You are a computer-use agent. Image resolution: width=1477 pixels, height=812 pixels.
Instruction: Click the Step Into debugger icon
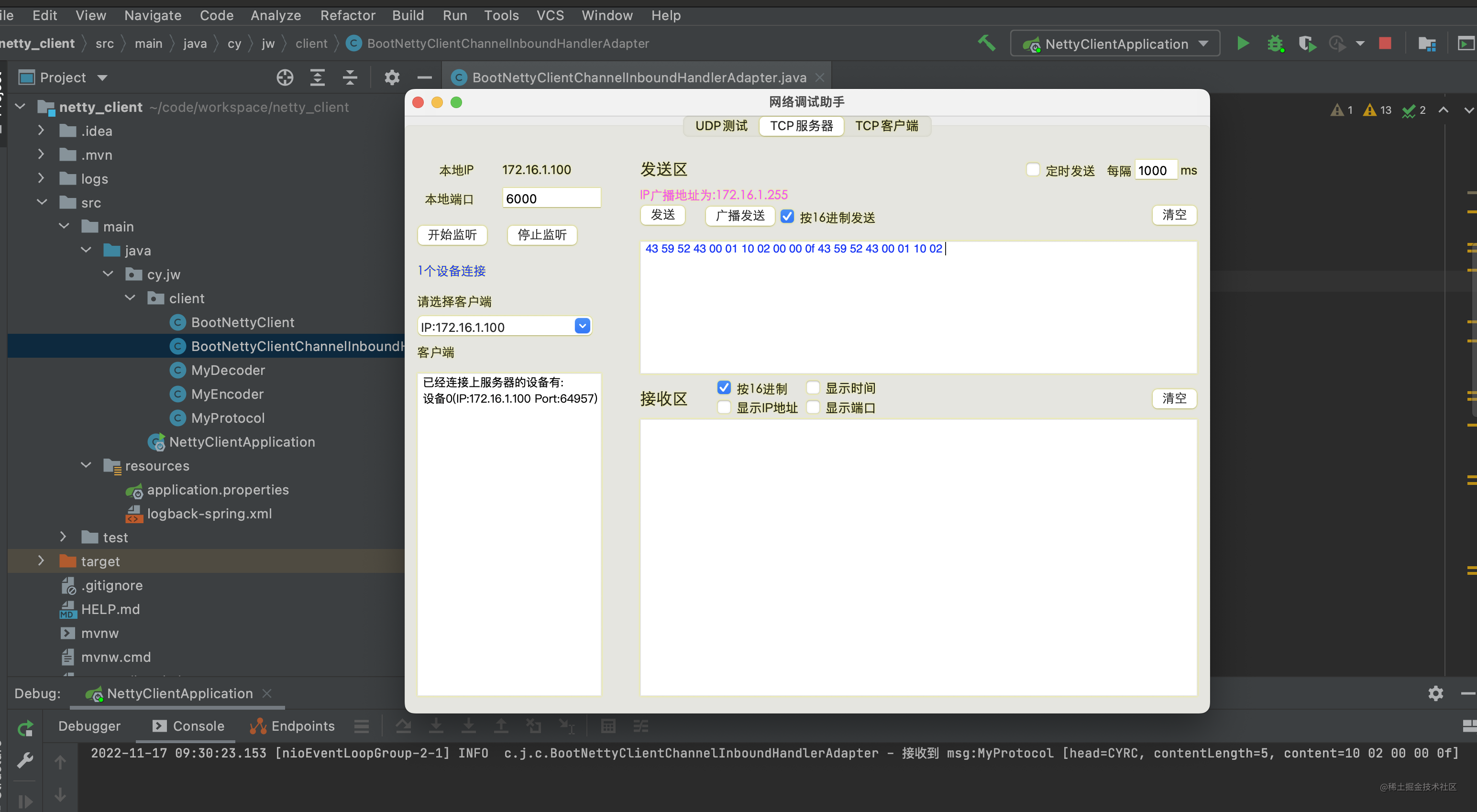[x=436, y=726]
